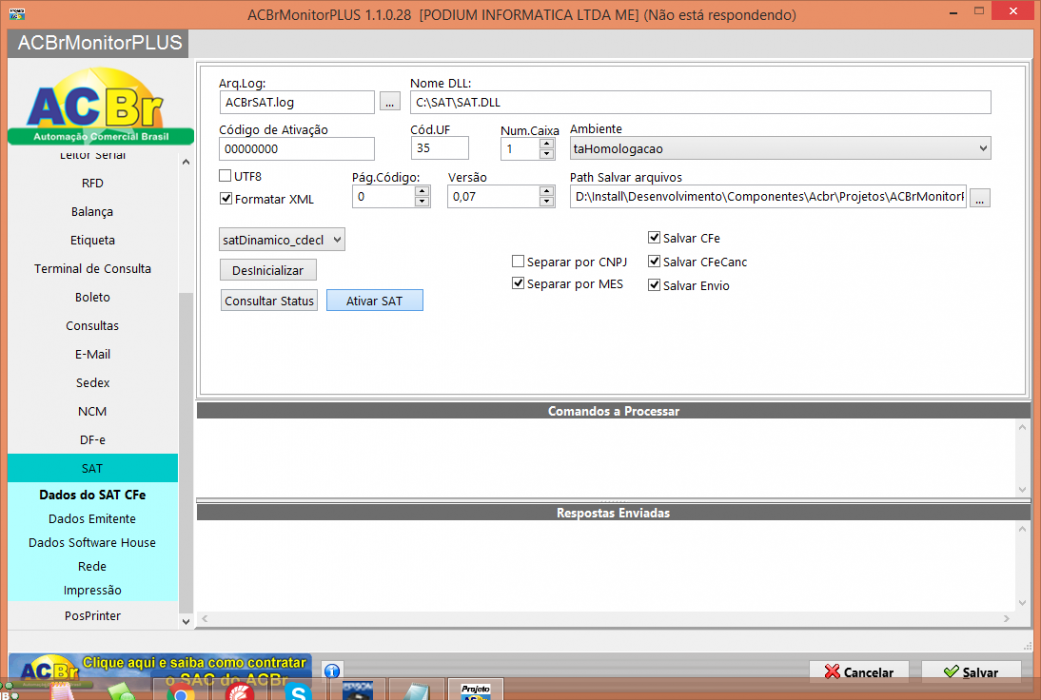Image resolution: width=1041 pixels, height=700 pixels.
Task: Enable Separar por CNPJ
Action: click(518, 262)
